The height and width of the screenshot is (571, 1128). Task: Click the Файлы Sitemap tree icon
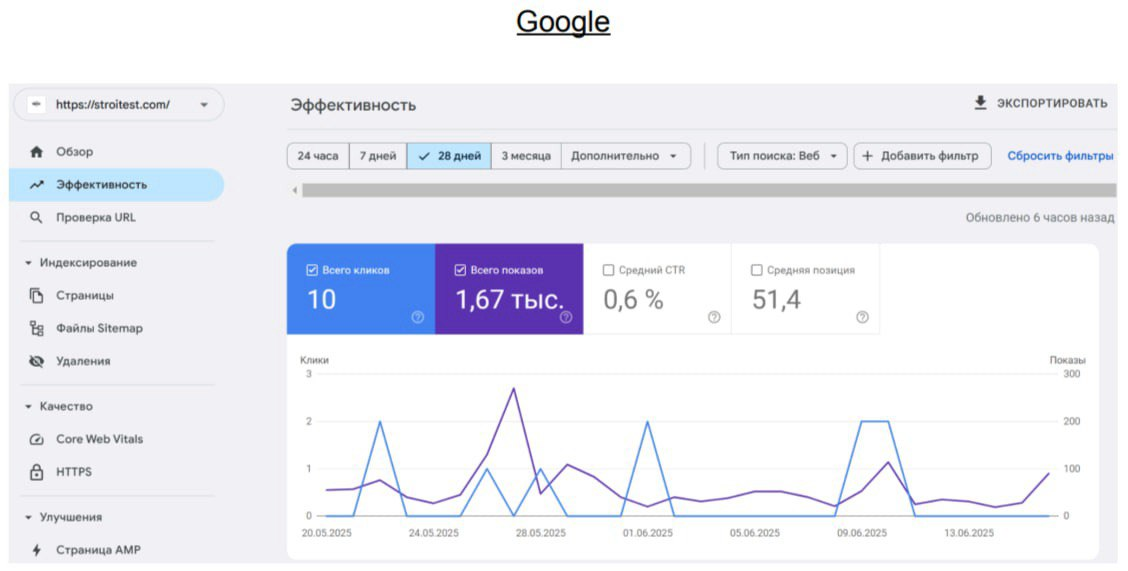pyautogui.click(x=36, y=329)
